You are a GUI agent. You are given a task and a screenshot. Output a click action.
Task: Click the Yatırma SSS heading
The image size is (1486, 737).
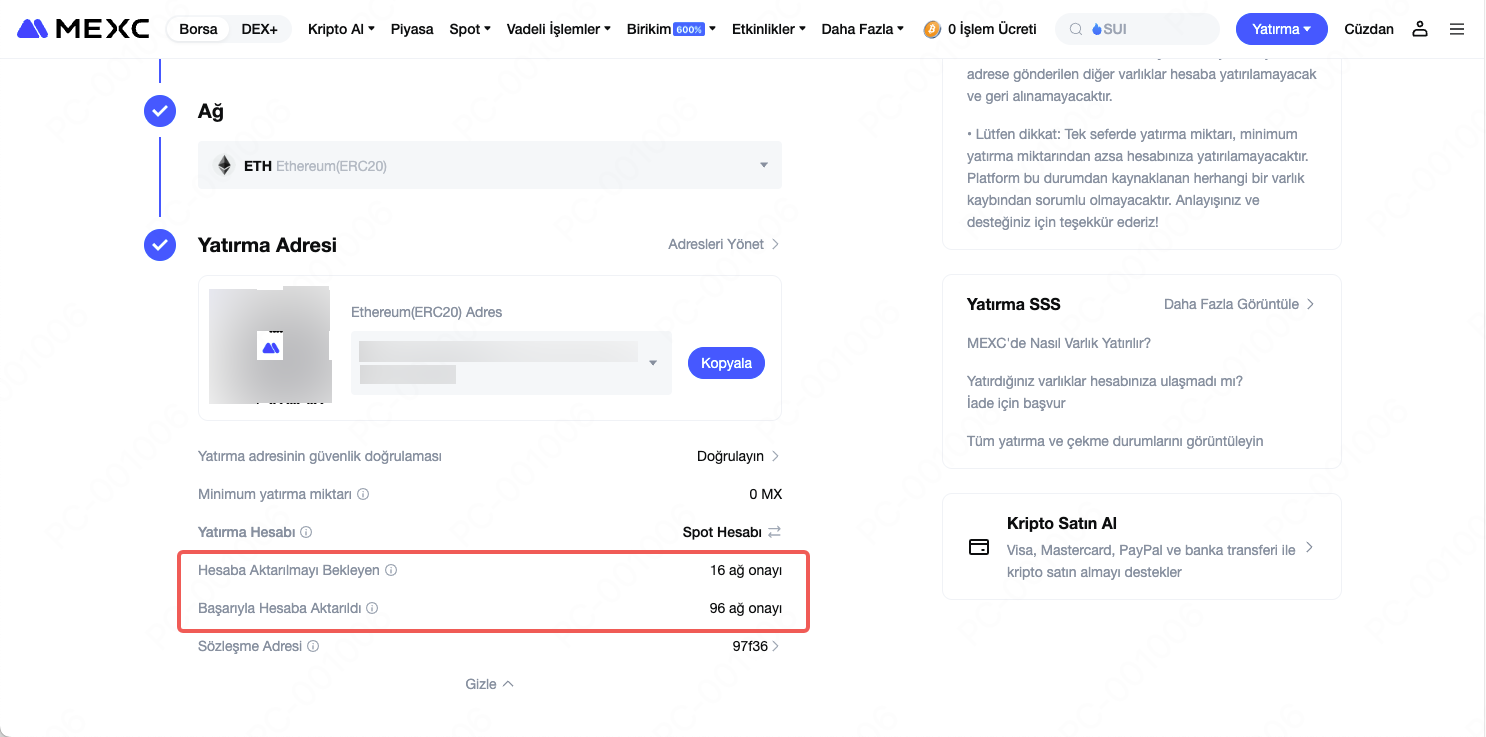[1014, 304]
